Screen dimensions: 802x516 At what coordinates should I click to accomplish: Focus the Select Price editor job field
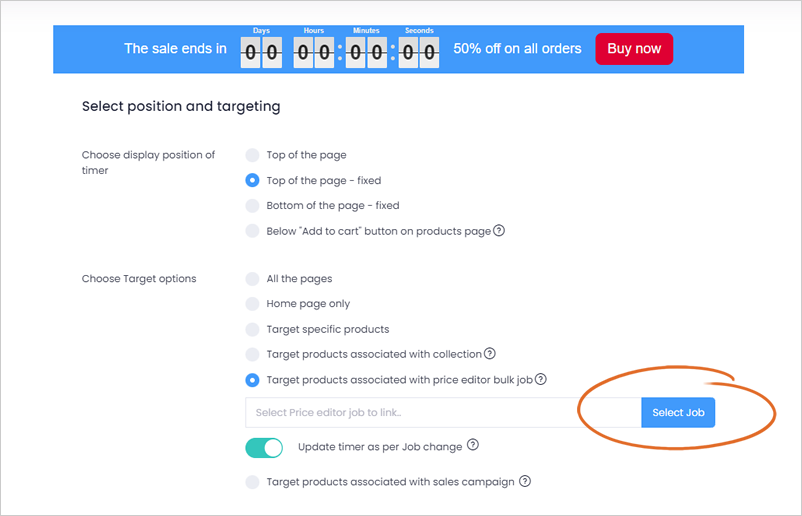click(x=443, y=413)
